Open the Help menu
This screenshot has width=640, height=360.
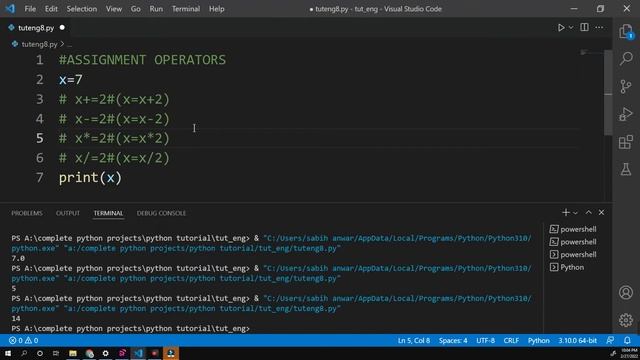[217, 9]
